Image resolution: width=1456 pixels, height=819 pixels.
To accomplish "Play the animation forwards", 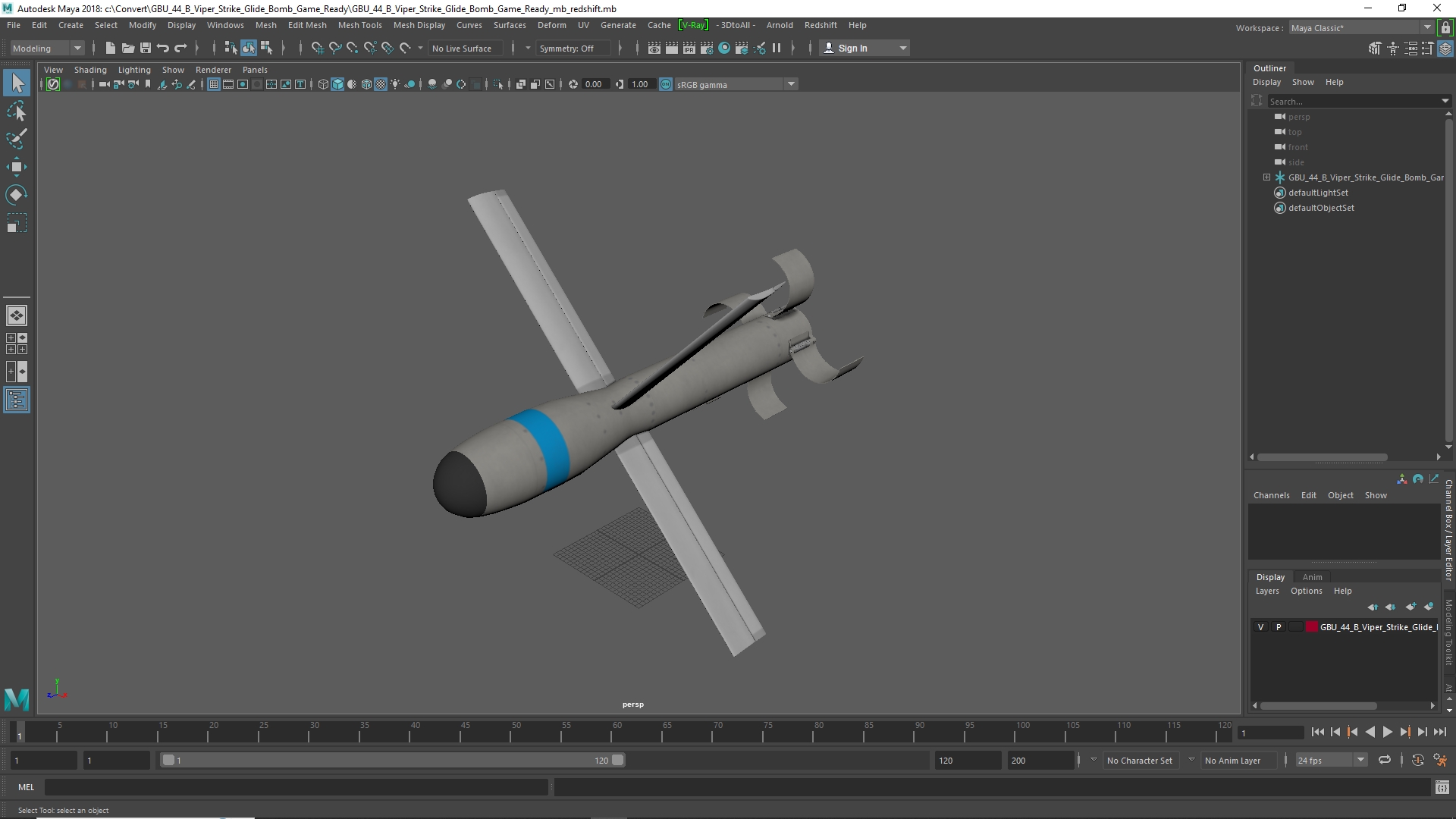I will click(x=1387, y=732).
